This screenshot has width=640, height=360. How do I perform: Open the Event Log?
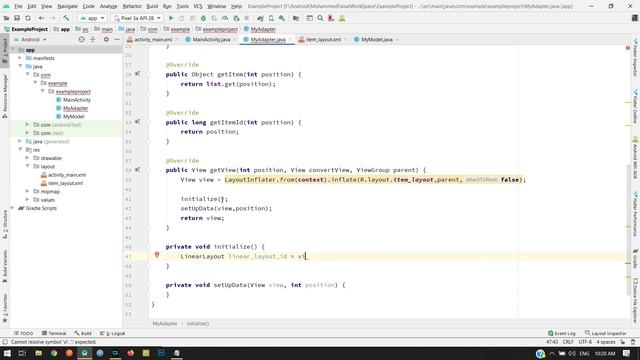coord(562,333)
